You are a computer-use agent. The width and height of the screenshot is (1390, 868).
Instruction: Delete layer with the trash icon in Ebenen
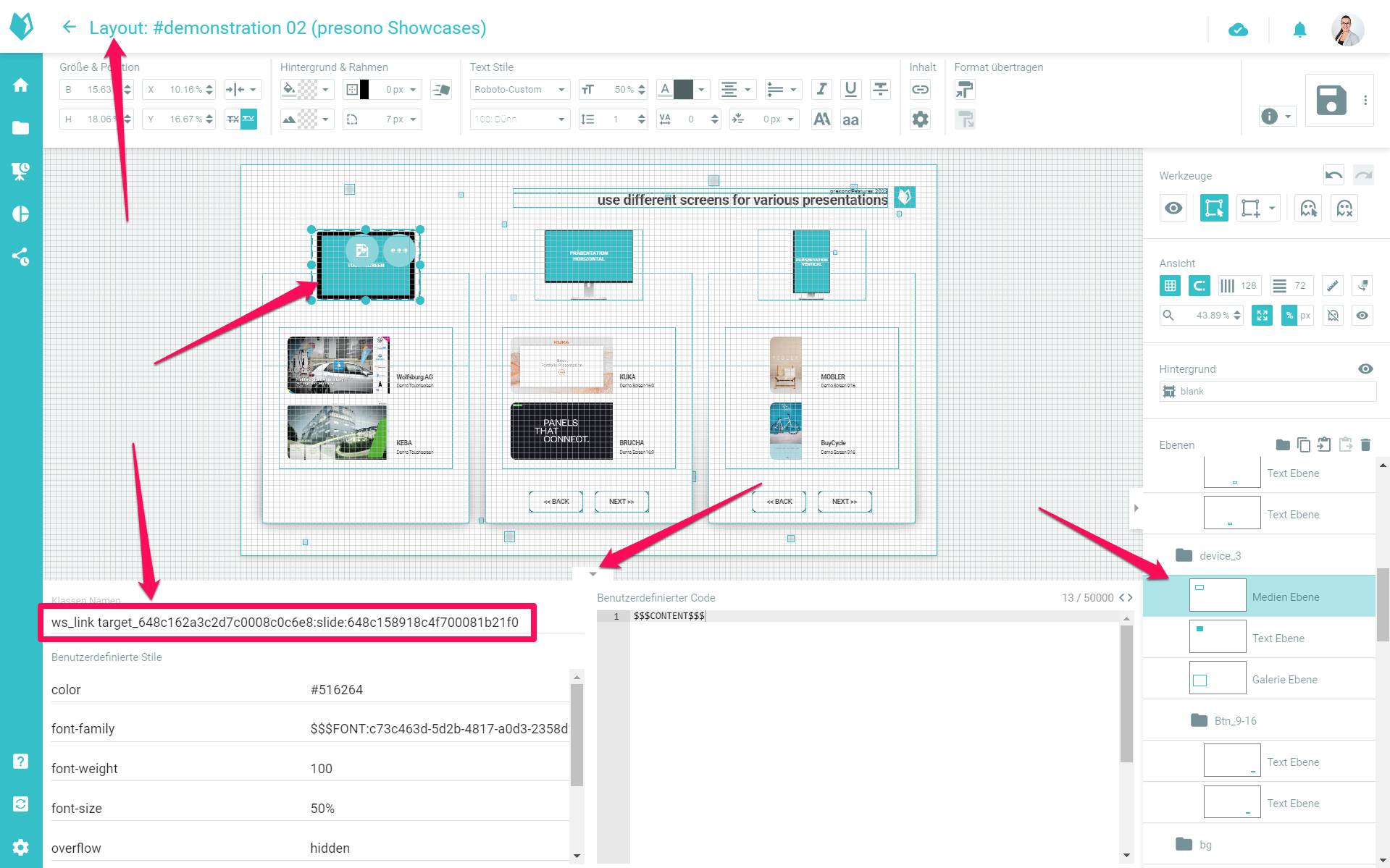1365,444
